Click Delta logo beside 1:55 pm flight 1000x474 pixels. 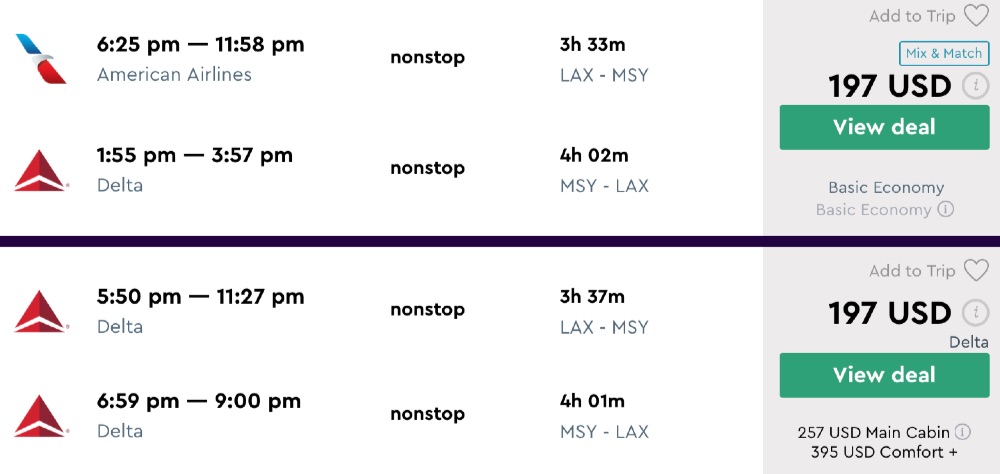pos(41,169)
